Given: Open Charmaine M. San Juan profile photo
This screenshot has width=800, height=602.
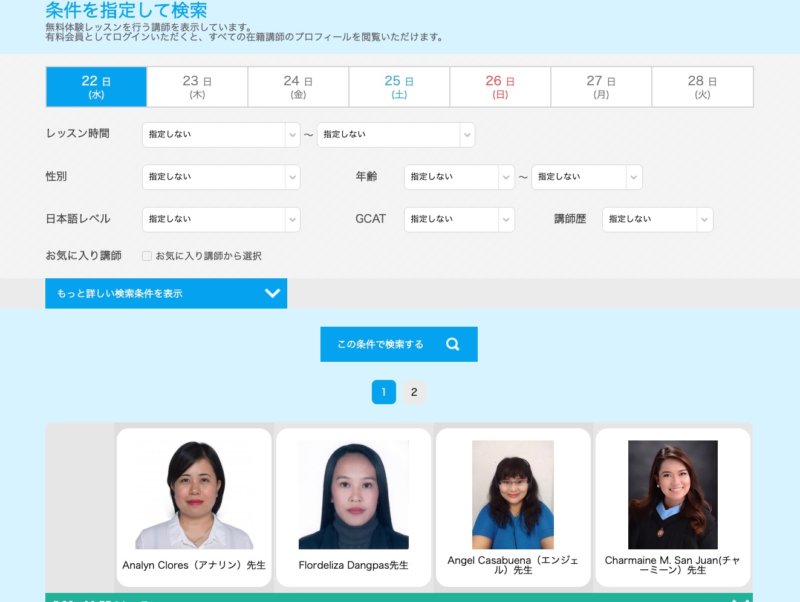Looking at the screenshot, I should point(672,494).
